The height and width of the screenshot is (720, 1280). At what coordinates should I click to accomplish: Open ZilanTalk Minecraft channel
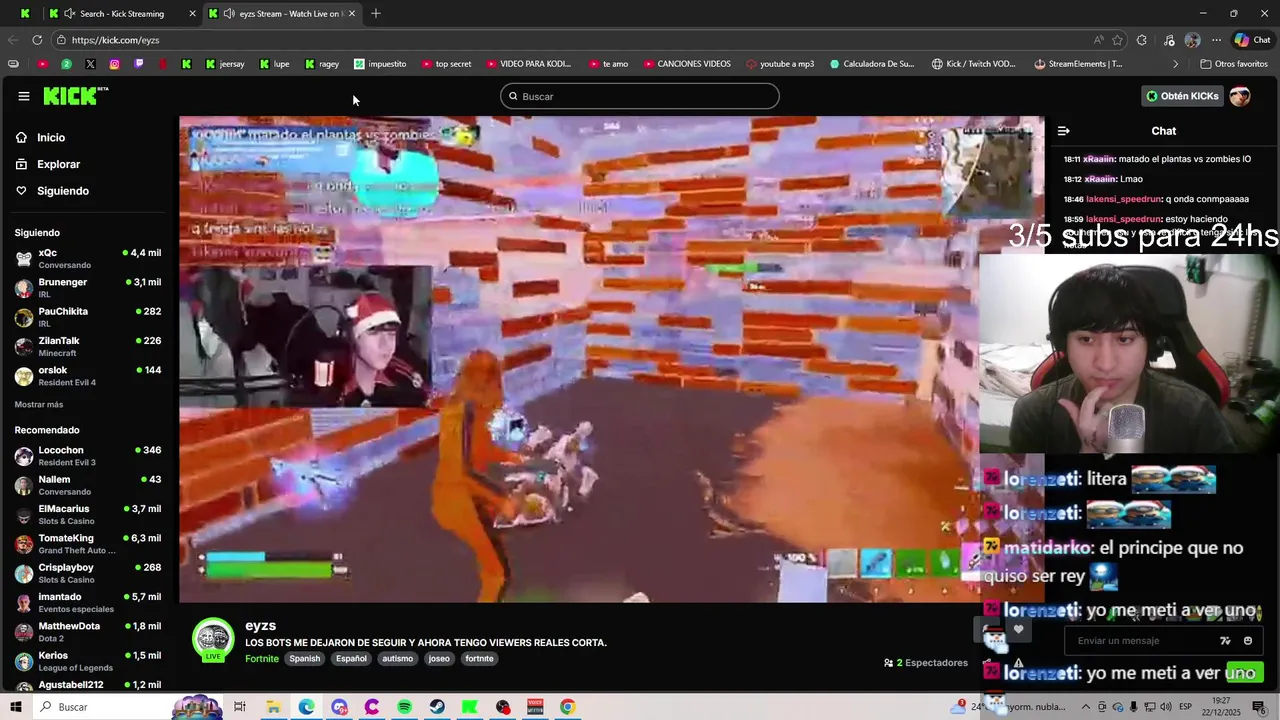point(88,347)
